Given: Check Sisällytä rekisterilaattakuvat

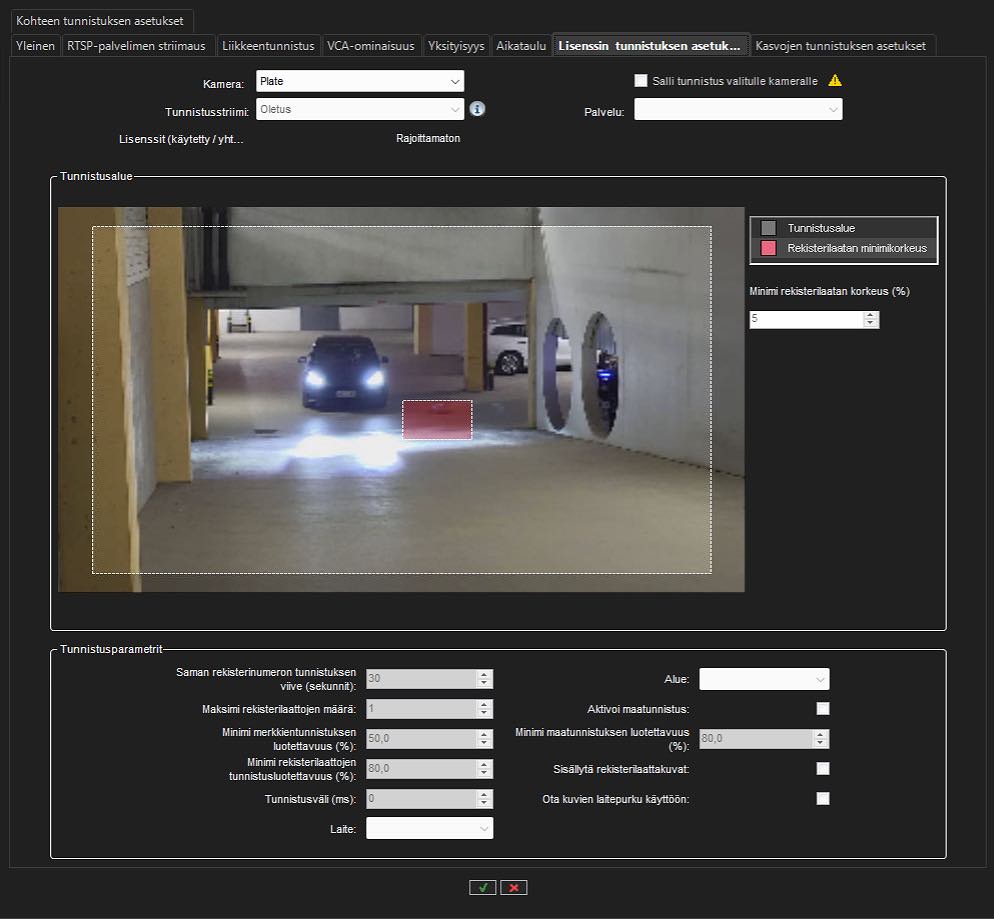Looking at the screenshot, I should click(x=823, y=769).
